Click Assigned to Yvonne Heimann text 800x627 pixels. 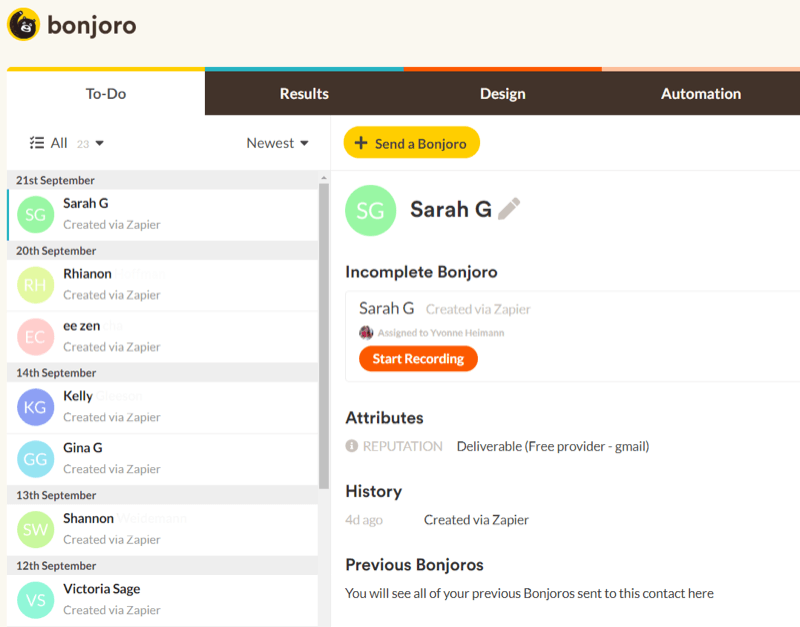(x=441, y=333)
